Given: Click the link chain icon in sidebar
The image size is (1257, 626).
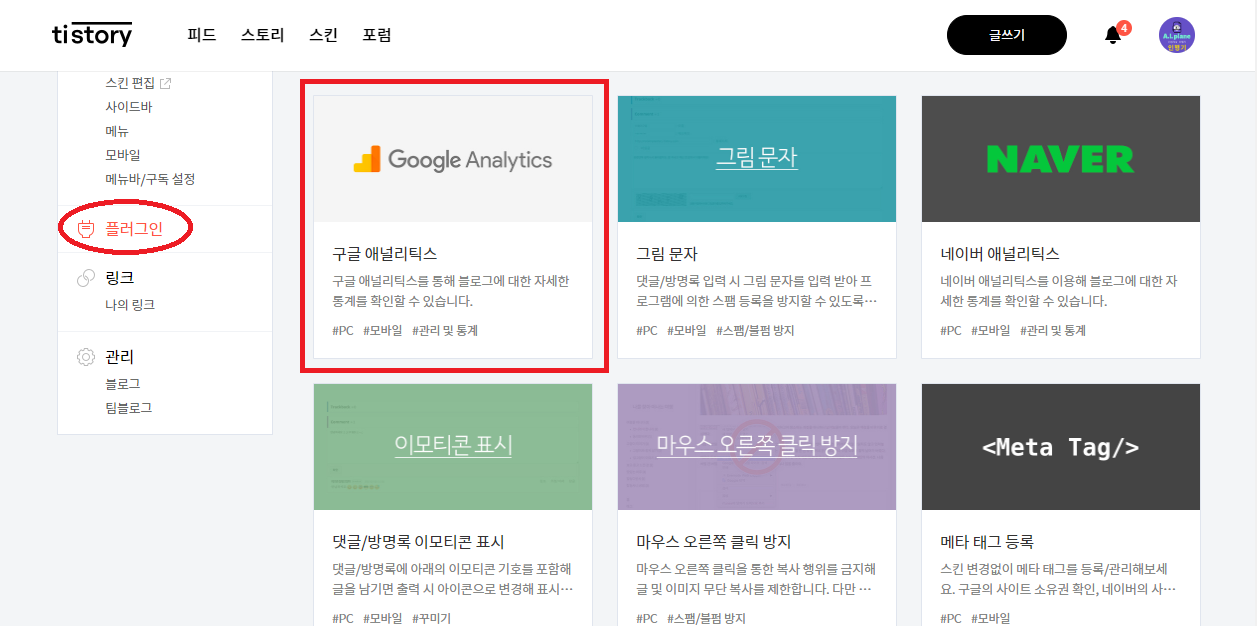Looking at the screenshot, I should coord(86,278).
